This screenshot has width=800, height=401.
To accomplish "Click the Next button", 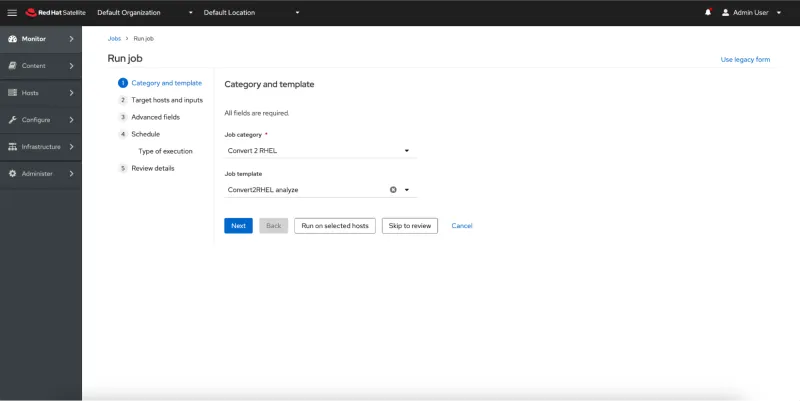I will (x=238, y=226).
